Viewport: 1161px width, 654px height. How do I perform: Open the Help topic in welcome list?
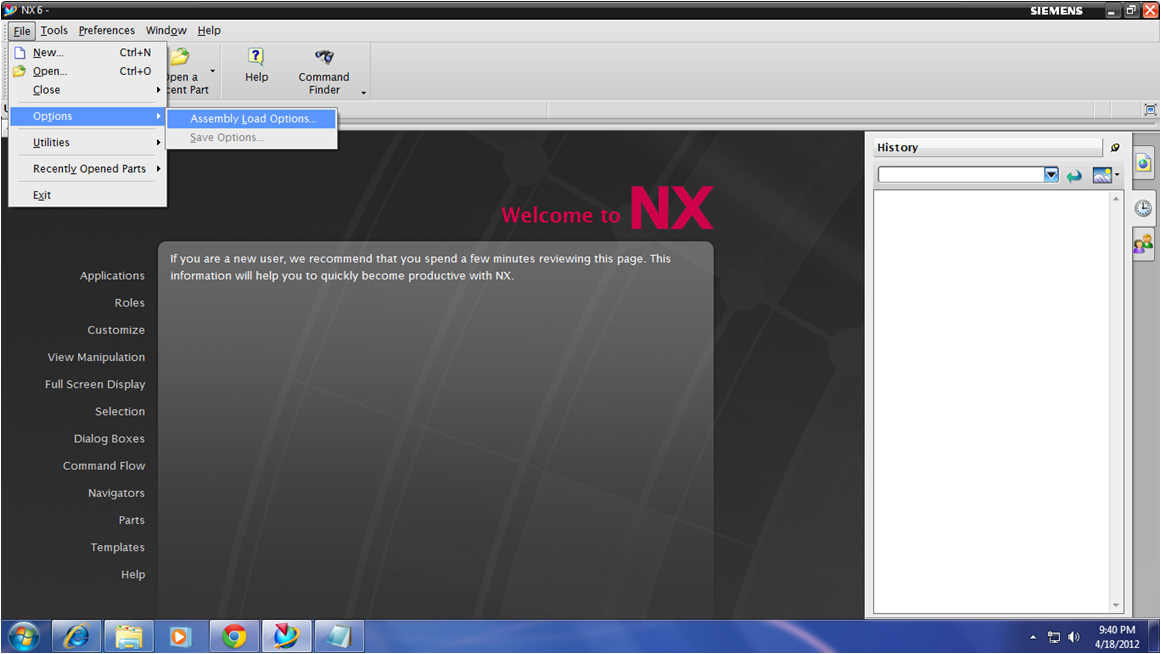133,575
